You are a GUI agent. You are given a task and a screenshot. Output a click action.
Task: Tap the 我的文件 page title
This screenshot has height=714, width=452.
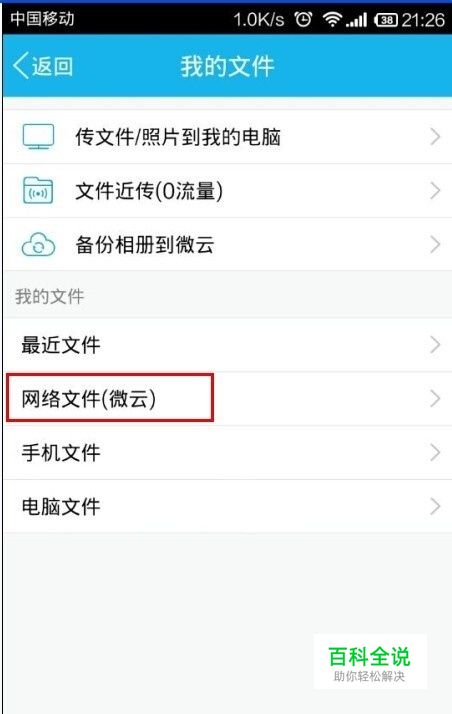(227, 66)
